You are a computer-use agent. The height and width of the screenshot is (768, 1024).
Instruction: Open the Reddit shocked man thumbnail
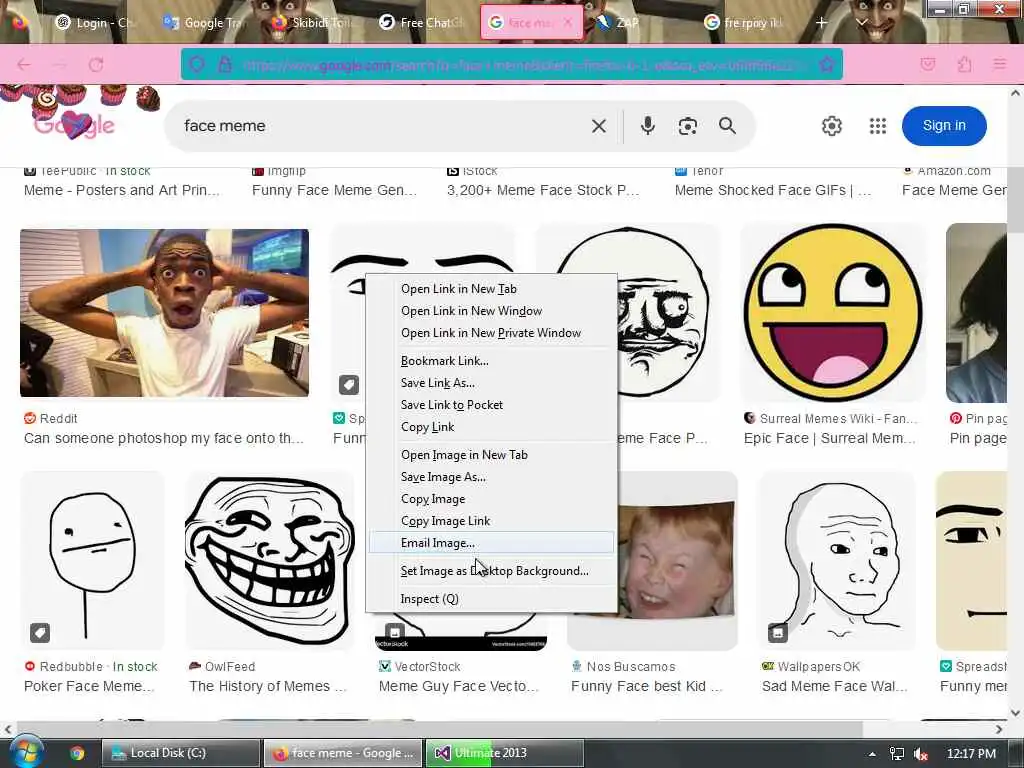[165, 313]
